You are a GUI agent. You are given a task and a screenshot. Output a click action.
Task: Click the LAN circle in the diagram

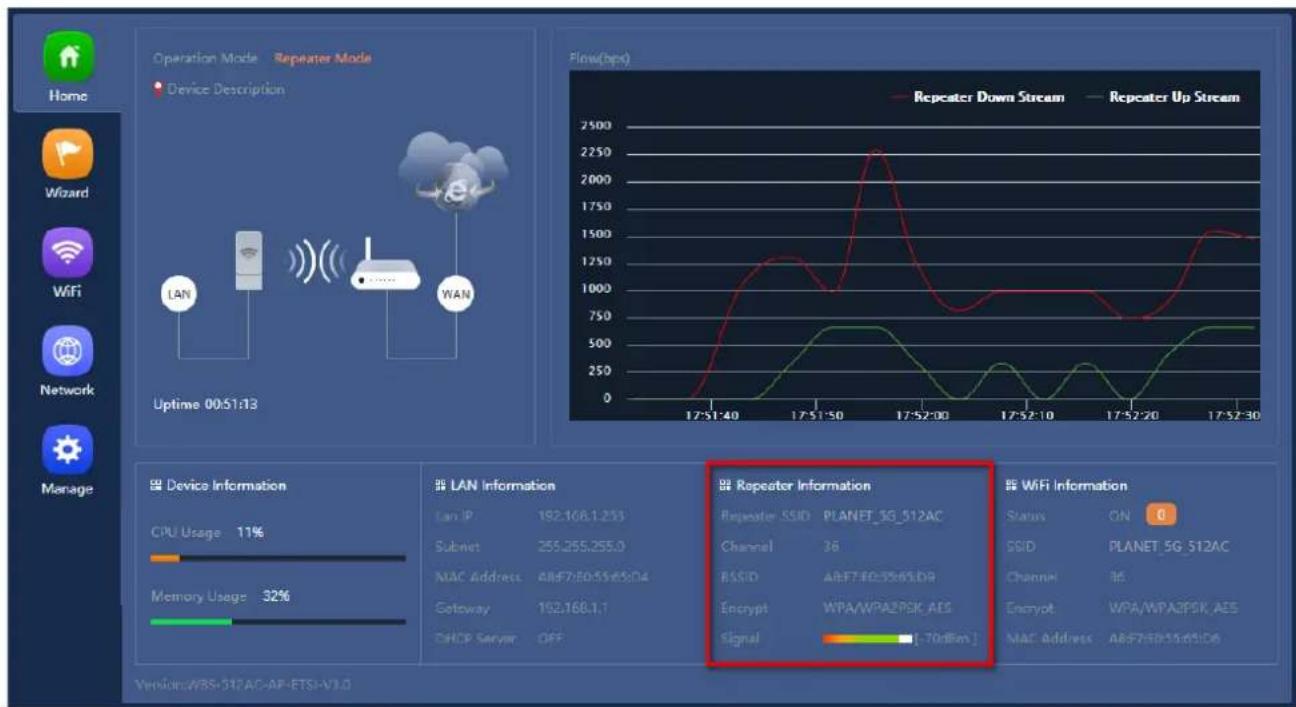179,294
